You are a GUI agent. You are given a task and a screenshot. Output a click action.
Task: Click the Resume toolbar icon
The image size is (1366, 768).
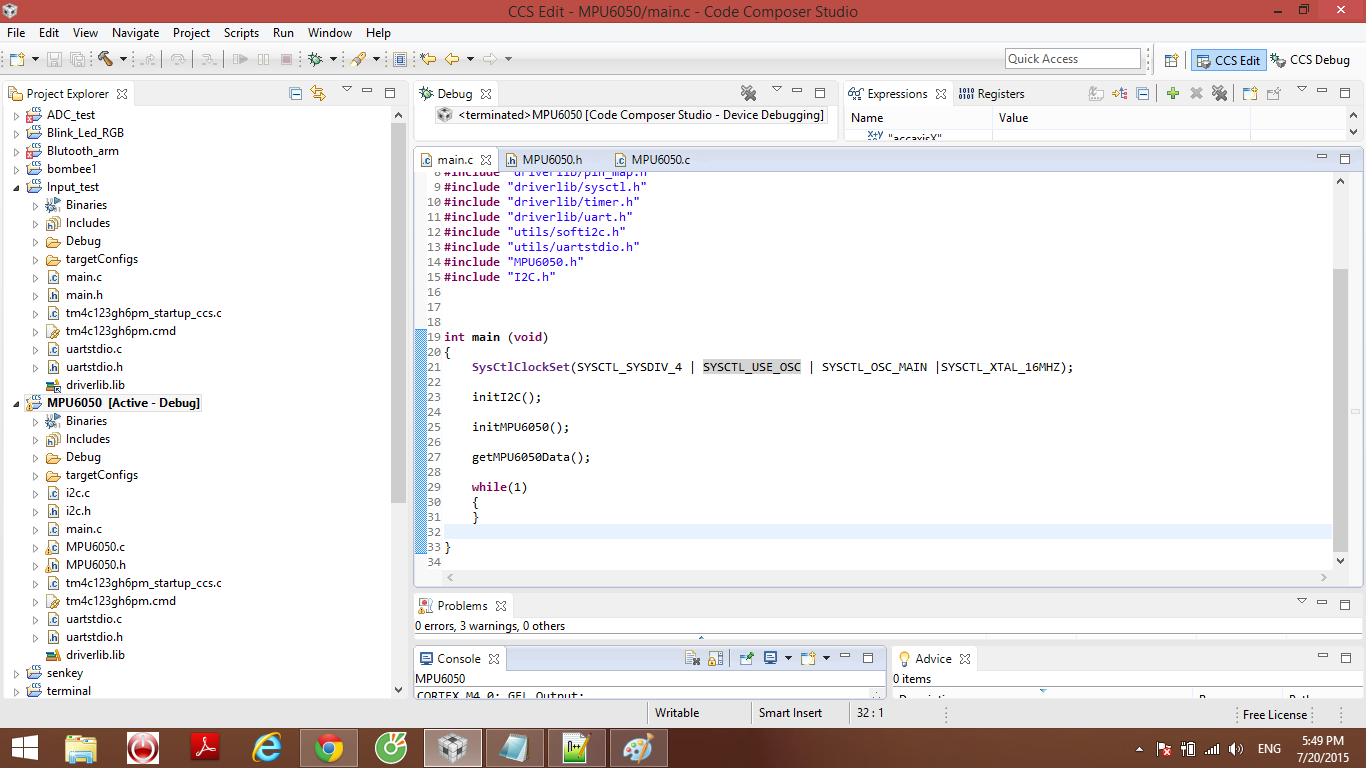pyautogui.click(x=240, y=59)
